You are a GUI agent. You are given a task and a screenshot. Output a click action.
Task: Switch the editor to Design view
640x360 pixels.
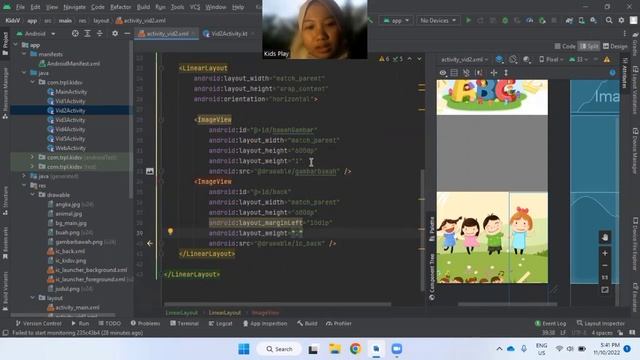[x=615, y=46]
